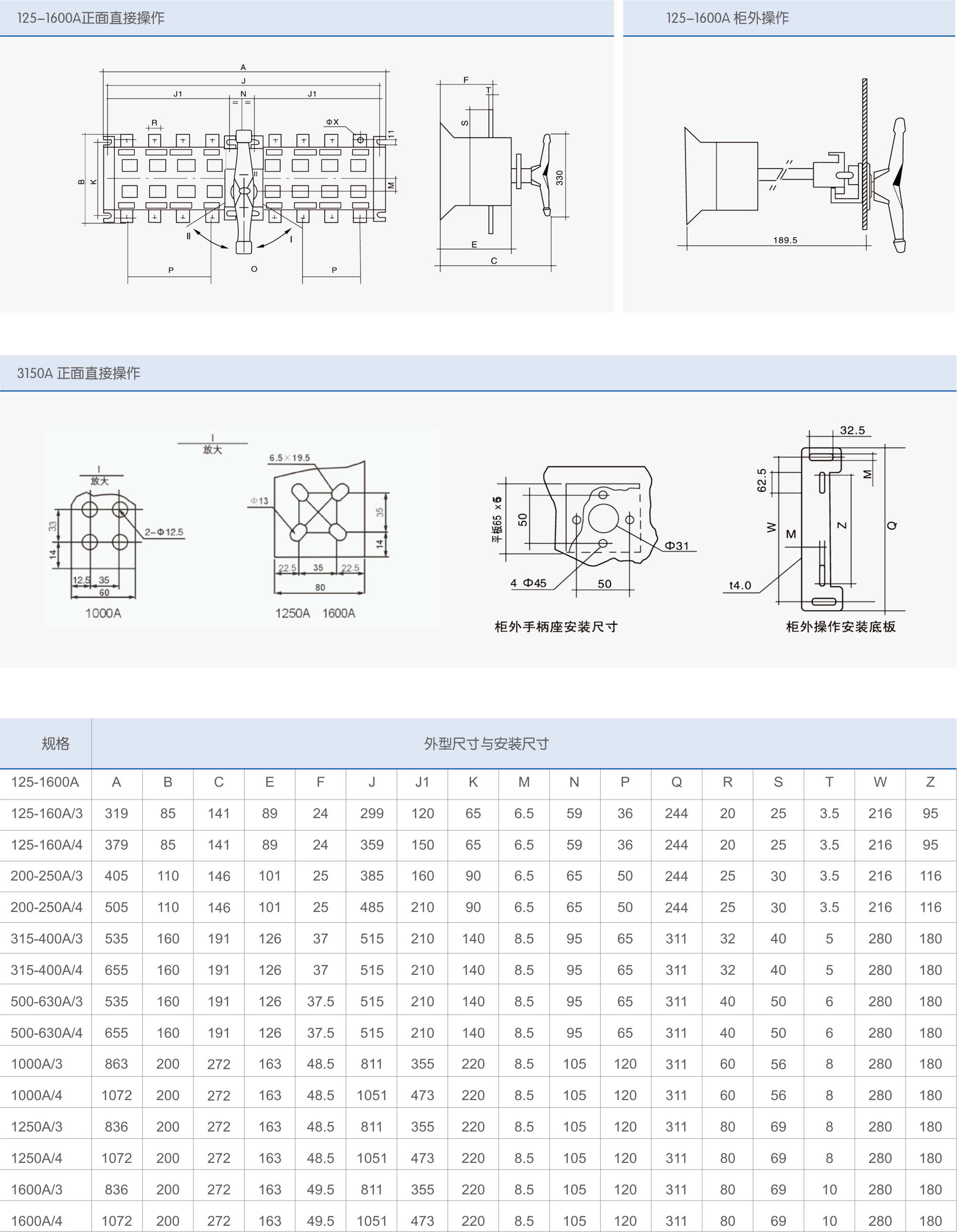This screenshot has width=957, height=1232.
Task: Click value '49.5' in the 1600A/3 row
Action: pyautogui.click(x=321, y=1189)
